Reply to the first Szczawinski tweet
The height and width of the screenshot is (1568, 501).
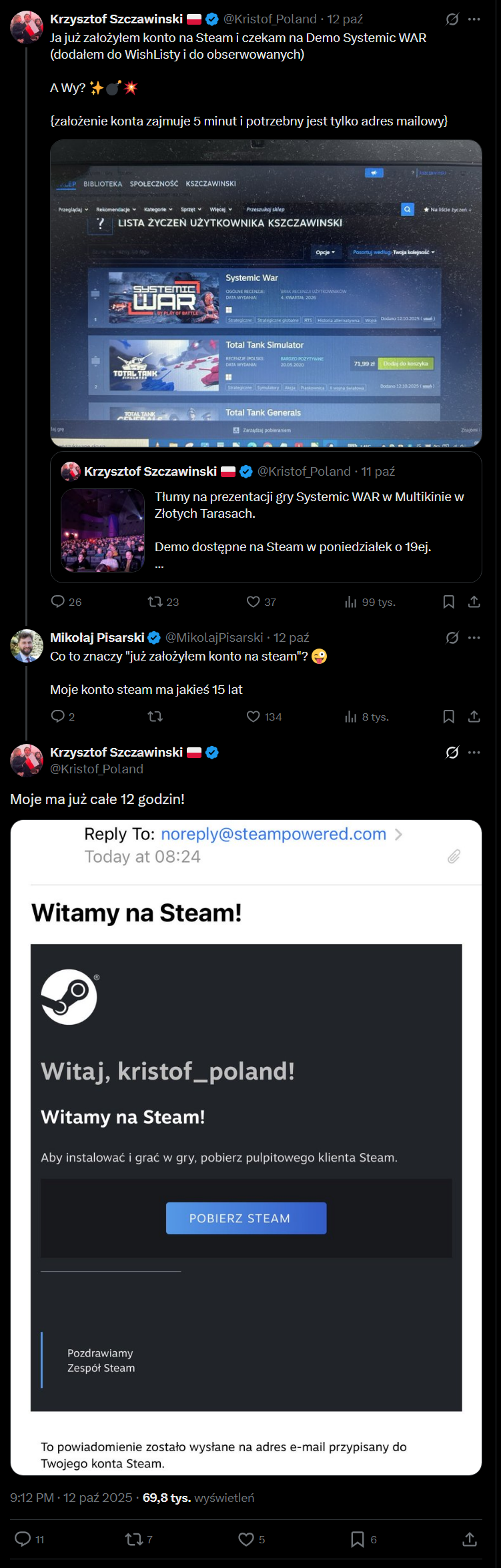click(x=58, y=602)
